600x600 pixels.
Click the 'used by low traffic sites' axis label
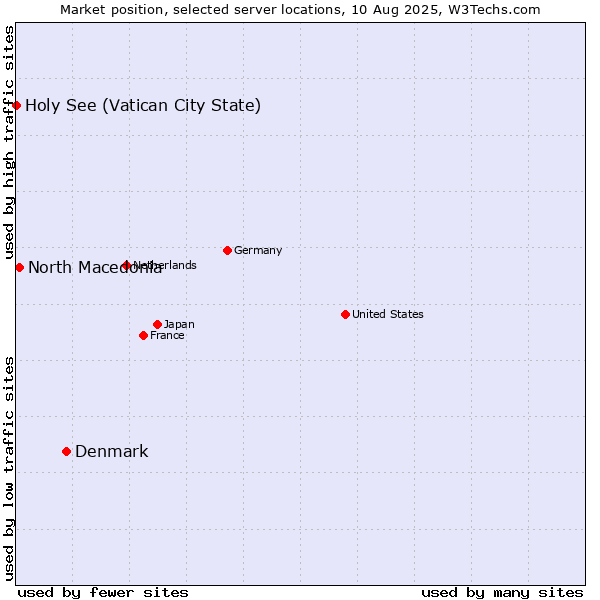(x=9, y=469)
